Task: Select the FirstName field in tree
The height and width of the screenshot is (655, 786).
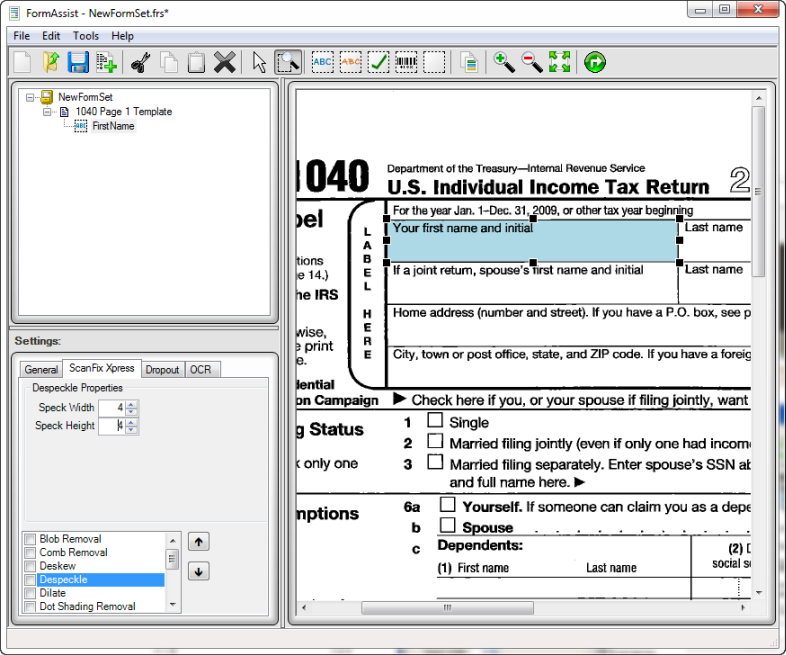Action: tap(113, 126)
